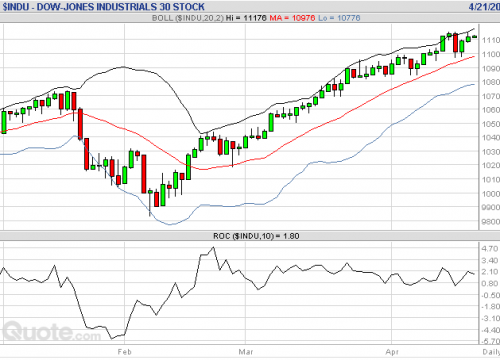
Task: Click the Bollinger "Hi = 11176" value
Action: 246,18
